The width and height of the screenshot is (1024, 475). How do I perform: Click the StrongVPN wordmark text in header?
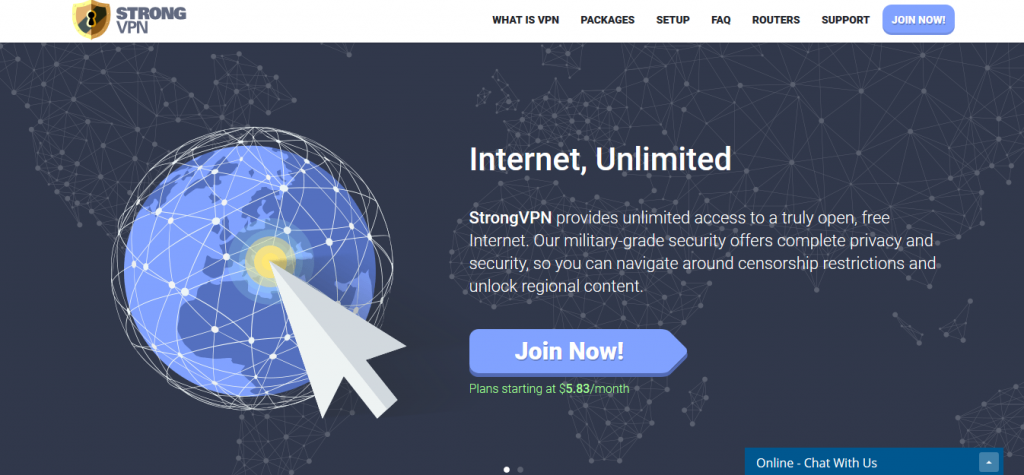point(150,20)
